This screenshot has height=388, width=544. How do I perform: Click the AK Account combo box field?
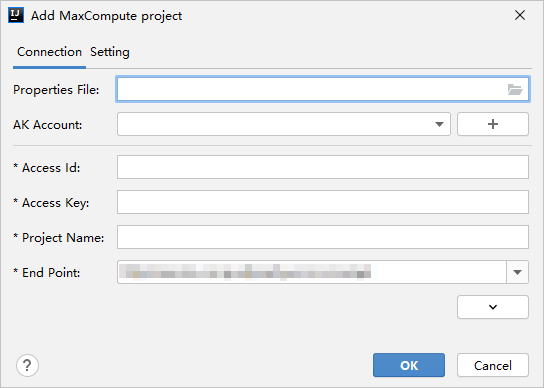[x=284, y=124]
